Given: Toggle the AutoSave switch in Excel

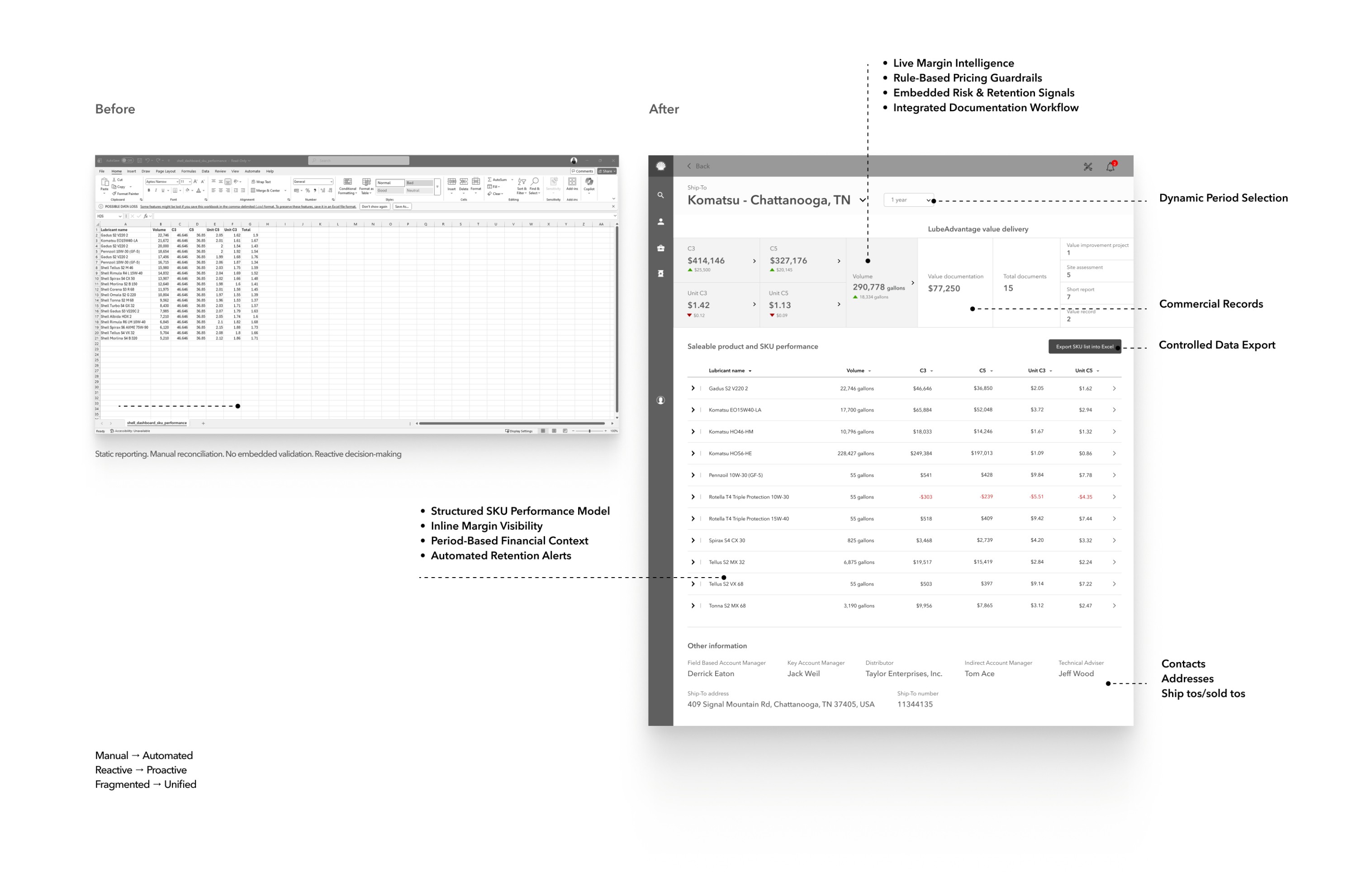Looking at the screenshot, I should 128,161.
